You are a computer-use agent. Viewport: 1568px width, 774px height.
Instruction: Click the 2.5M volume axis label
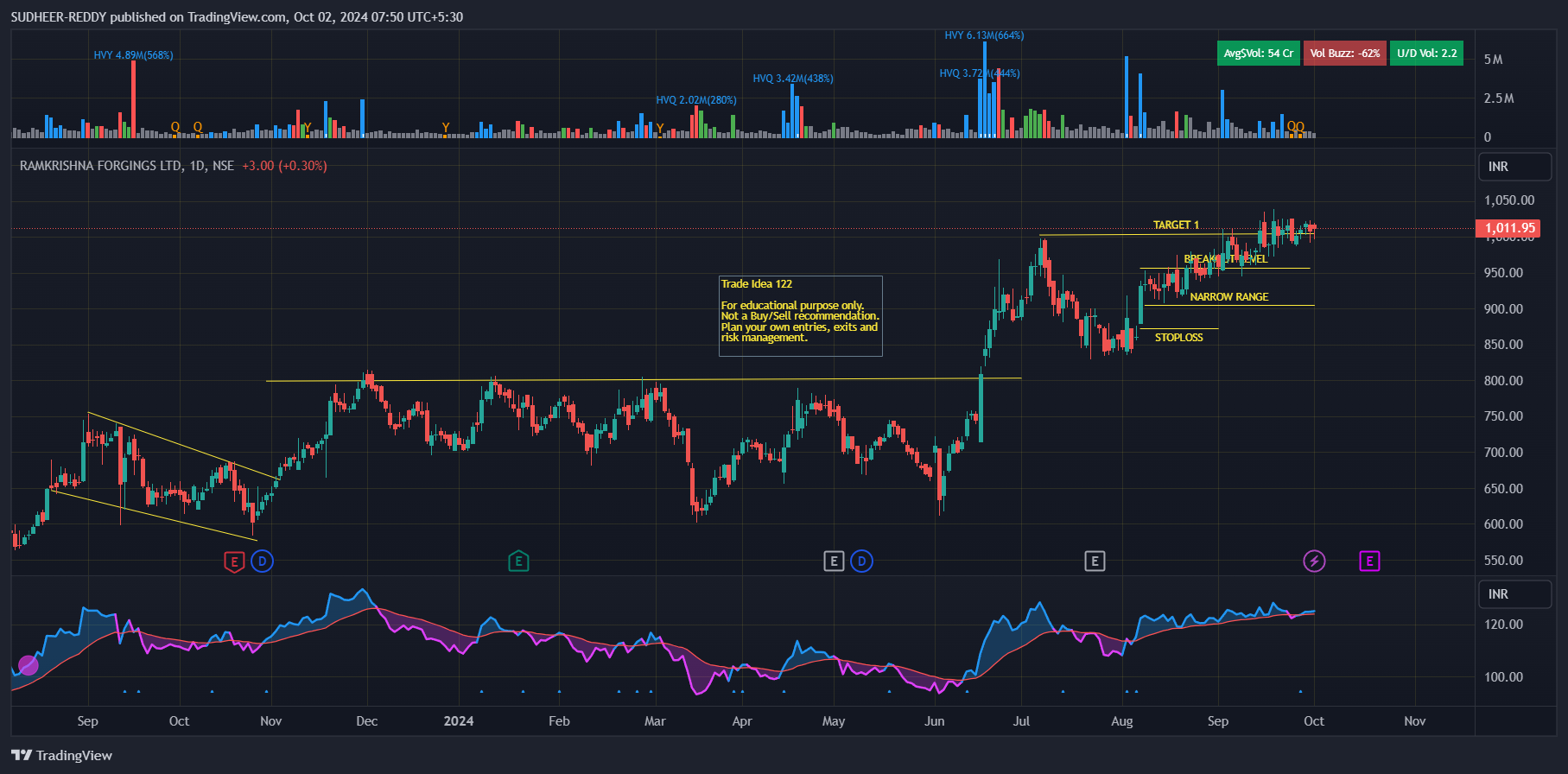[1499, 98]
